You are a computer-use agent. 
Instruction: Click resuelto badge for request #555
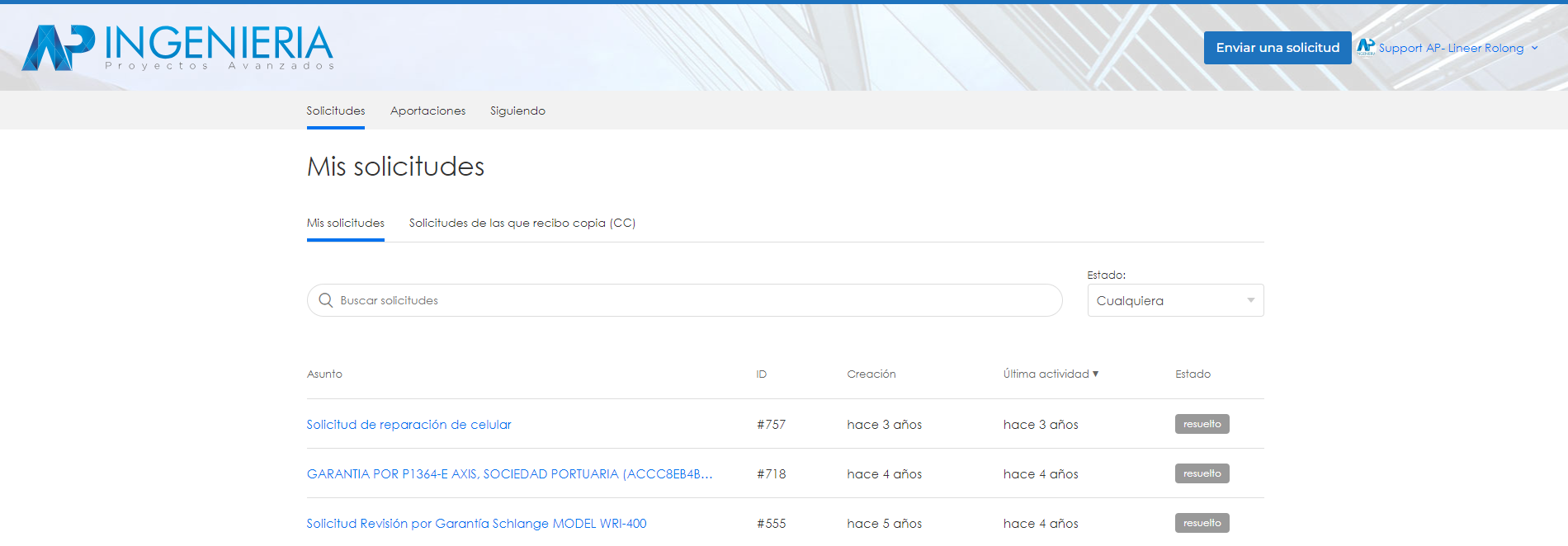[x=1202, y=523]
